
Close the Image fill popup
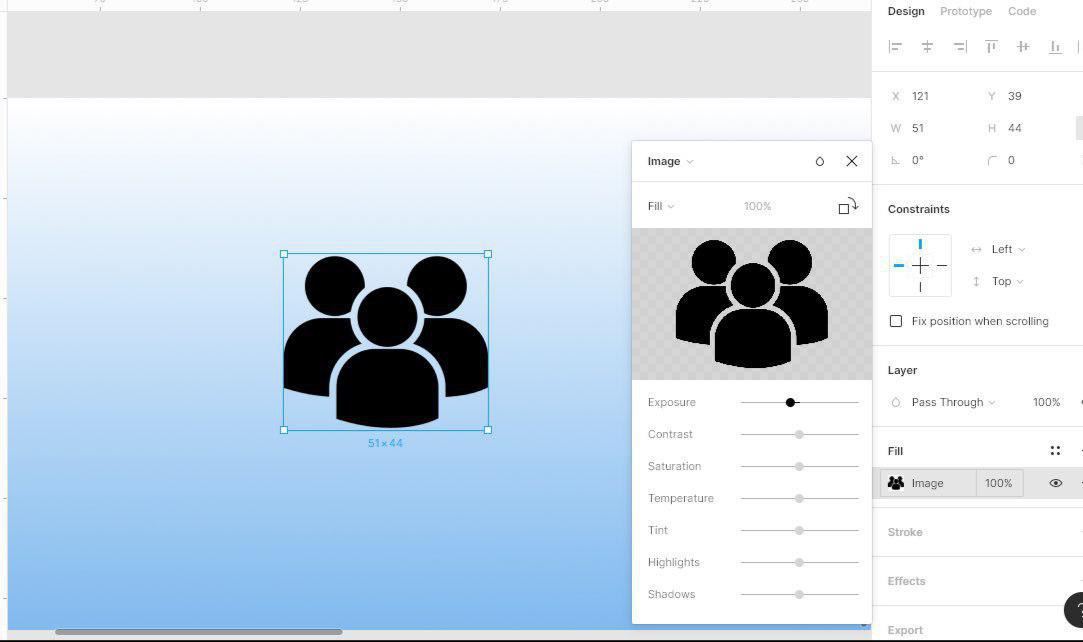(x=852, y=161)
